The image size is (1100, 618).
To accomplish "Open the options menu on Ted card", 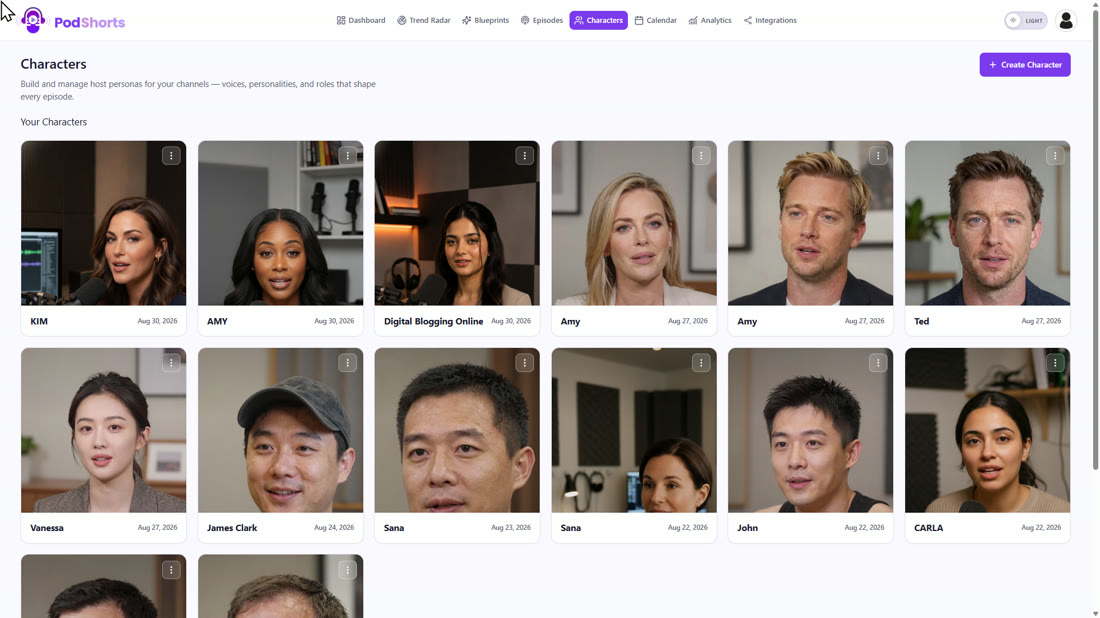I will coord(1055,156).
